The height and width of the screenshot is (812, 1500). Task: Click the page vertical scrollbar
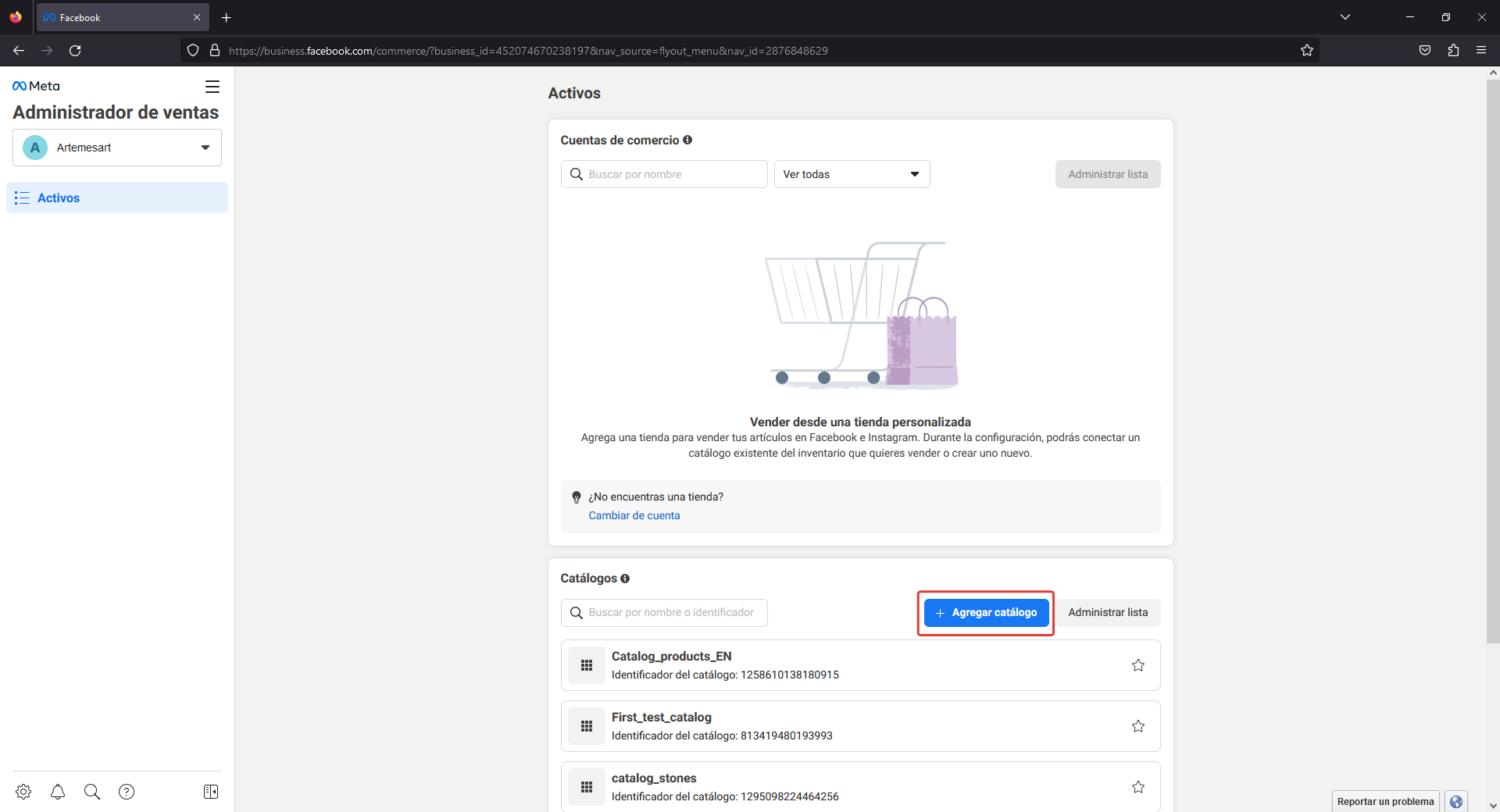[1493, 361]
